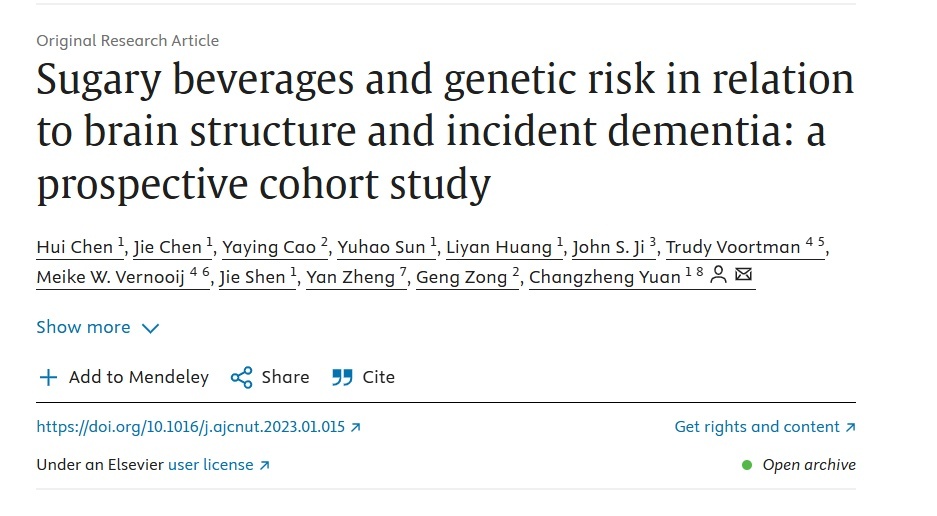Click author Trudy Voortman
Screen dimensions: 937x516
tap(733, 248)
